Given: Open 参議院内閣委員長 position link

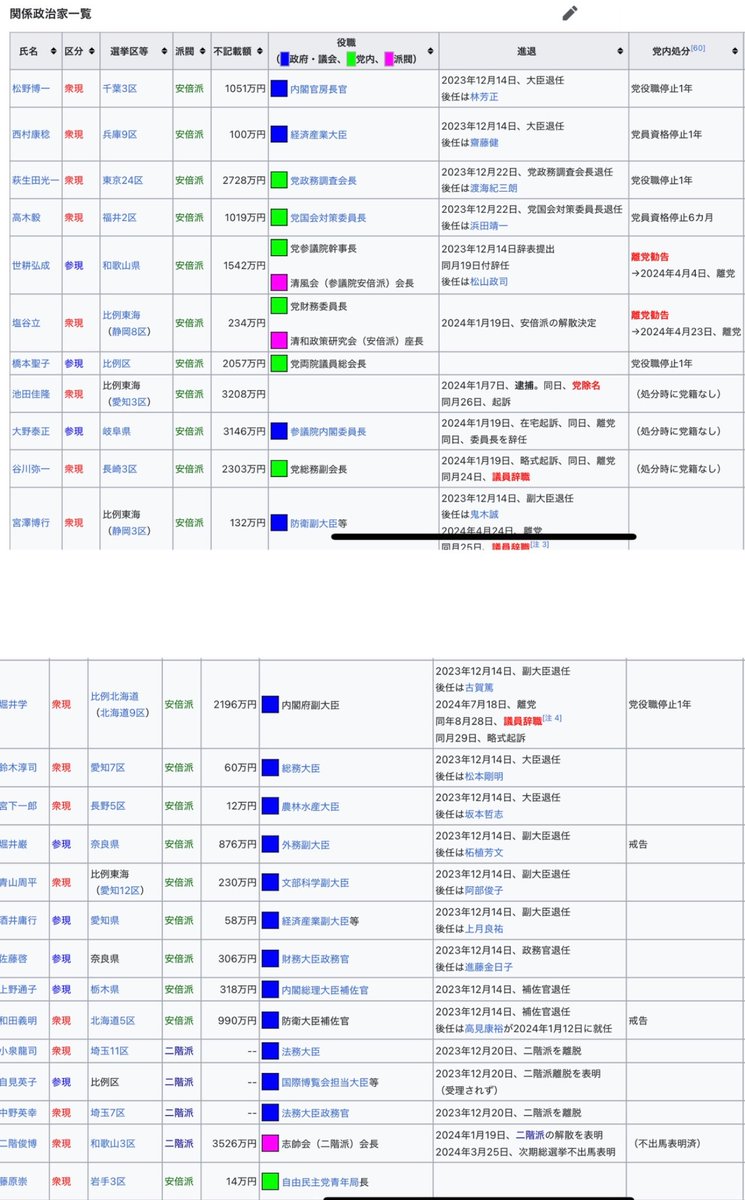Looking at the screenshot, I should tap(328, 431).
